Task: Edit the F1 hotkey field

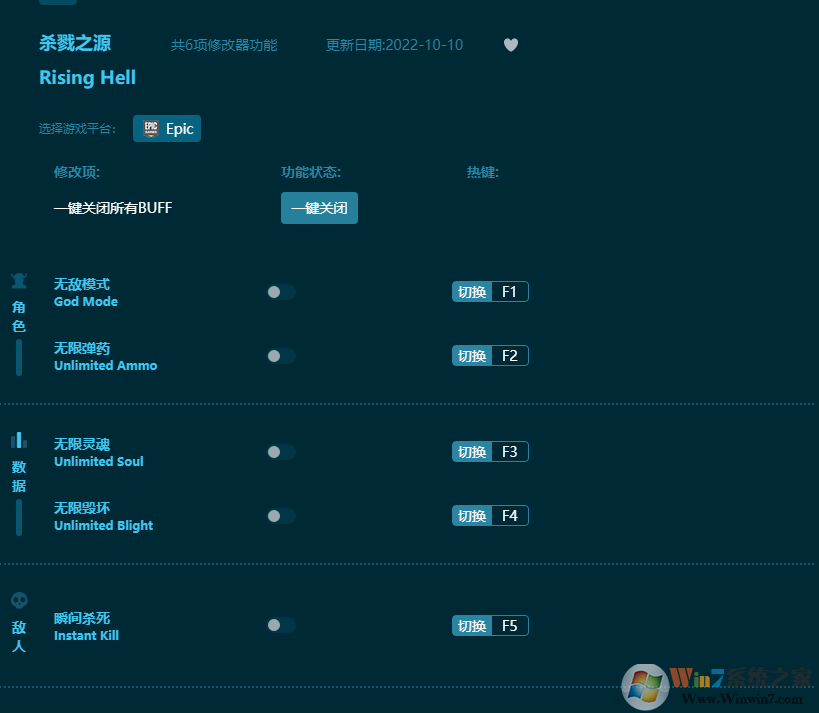Action: tap(510, 292)
